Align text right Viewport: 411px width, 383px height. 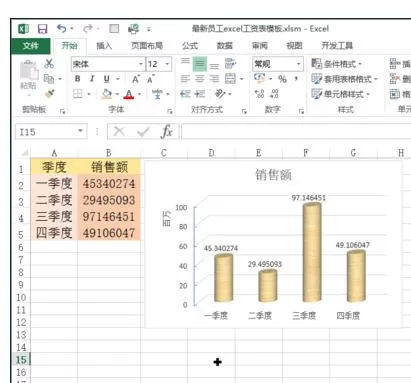point(214,79)
